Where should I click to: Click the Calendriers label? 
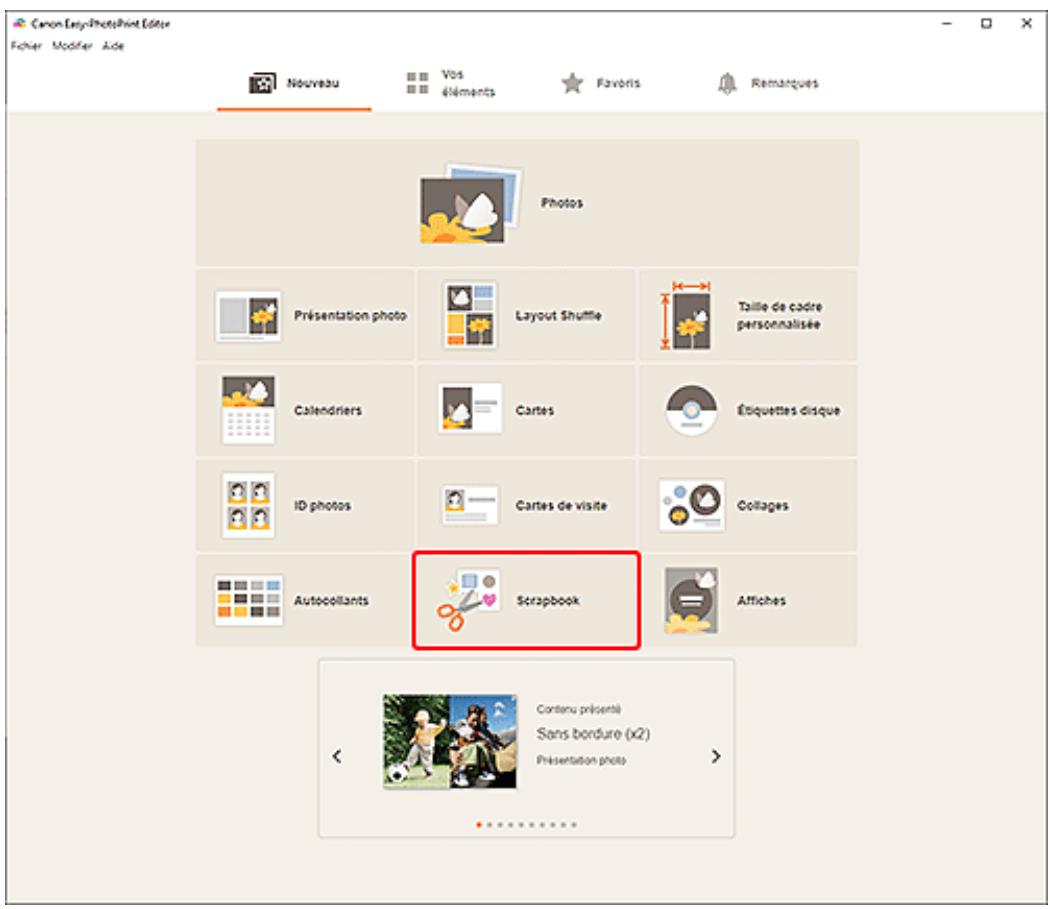[x=328, y=410]
